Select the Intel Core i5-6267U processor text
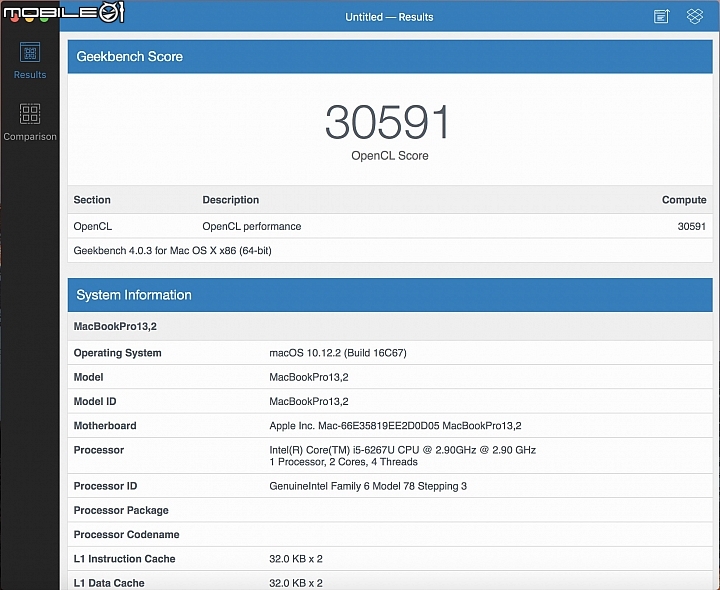 point(403,450)
